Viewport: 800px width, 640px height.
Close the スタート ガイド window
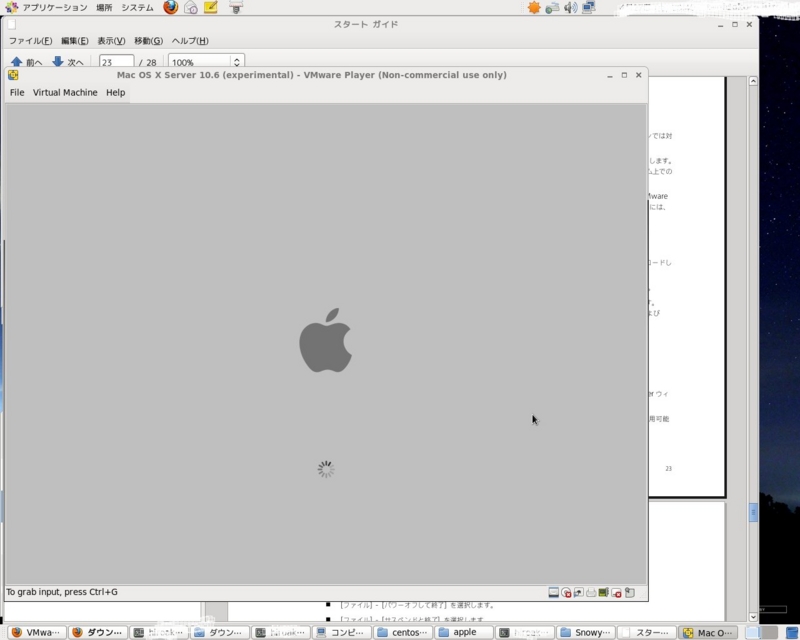click(x=749, y=24)
